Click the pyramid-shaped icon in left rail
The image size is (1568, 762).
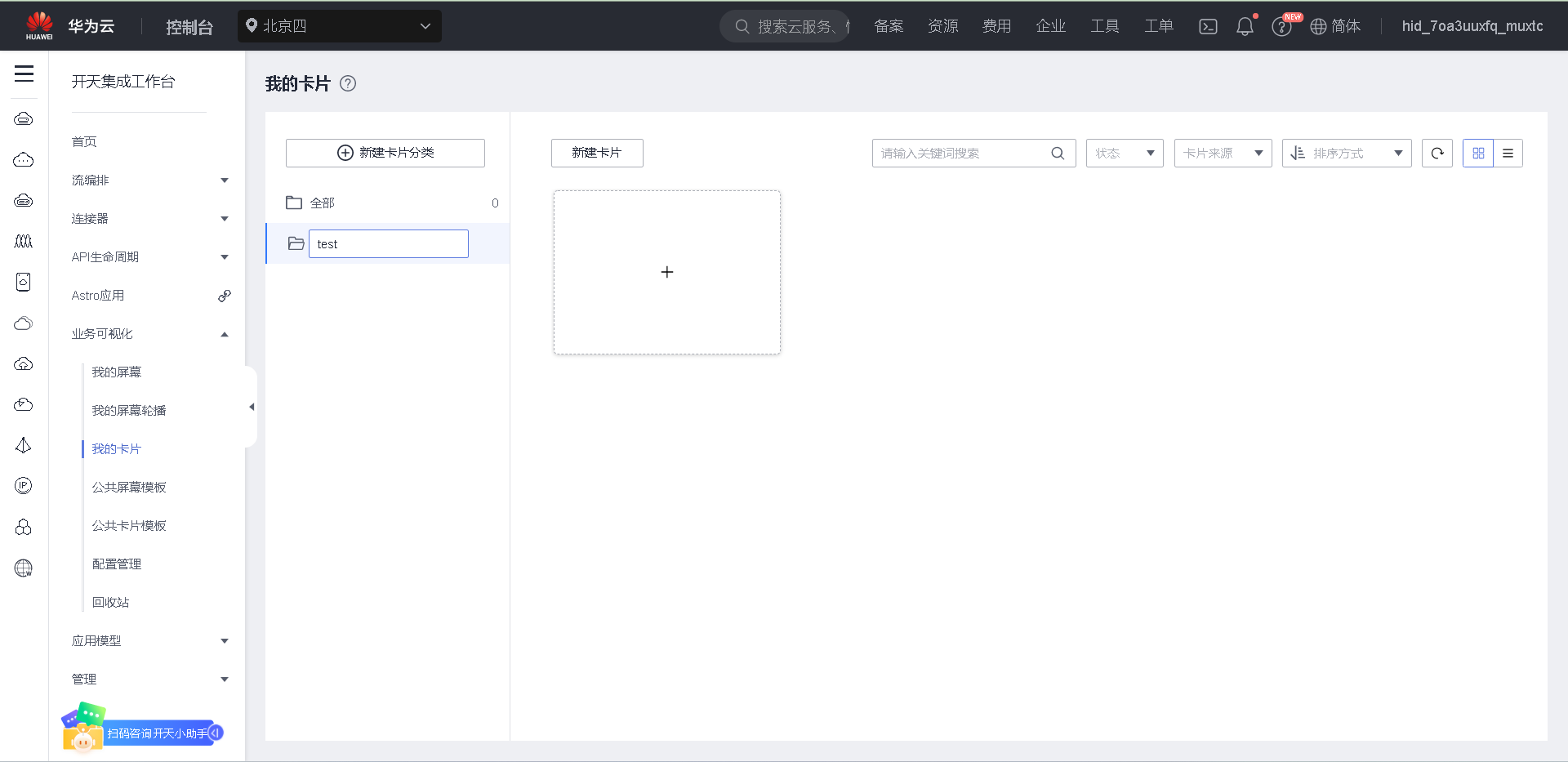point(24,445)
